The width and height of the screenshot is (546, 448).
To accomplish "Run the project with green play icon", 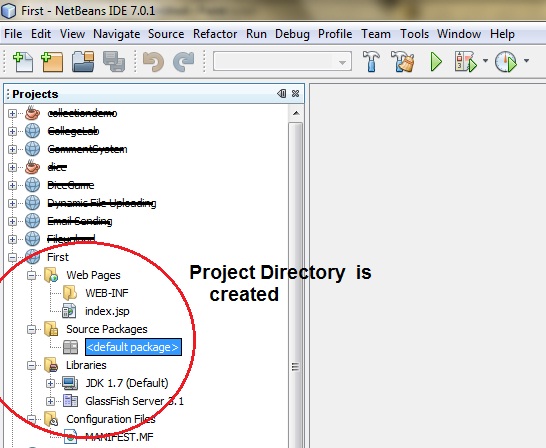I will coord(436,62).
